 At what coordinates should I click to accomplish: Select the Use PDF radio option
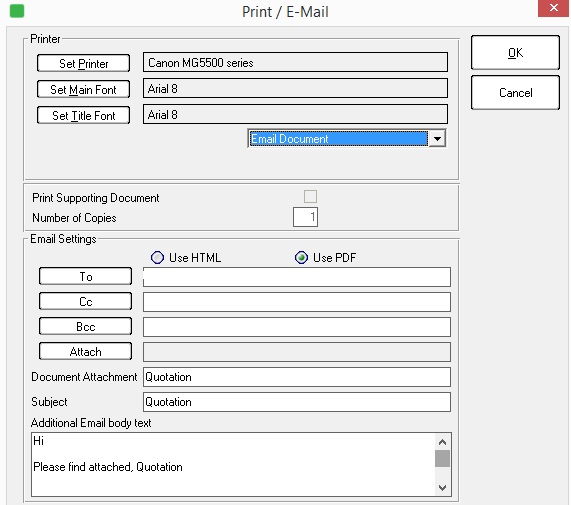click(301, 257)
